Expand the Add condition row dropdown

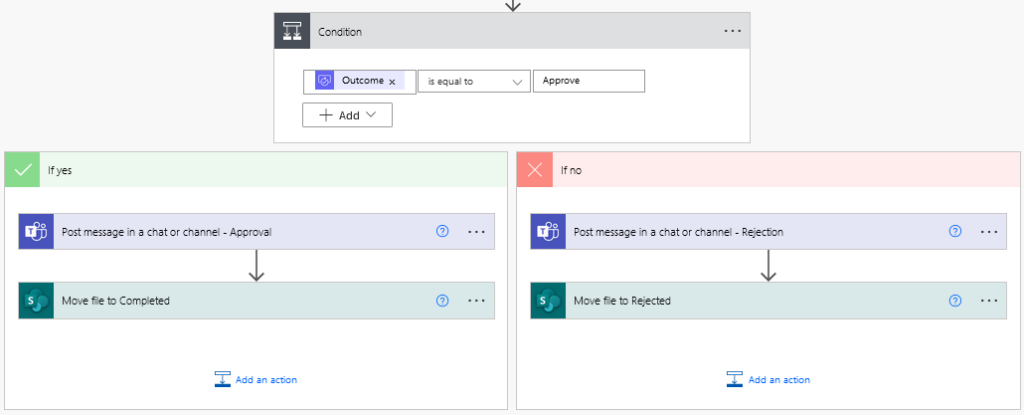click(347, 115)
